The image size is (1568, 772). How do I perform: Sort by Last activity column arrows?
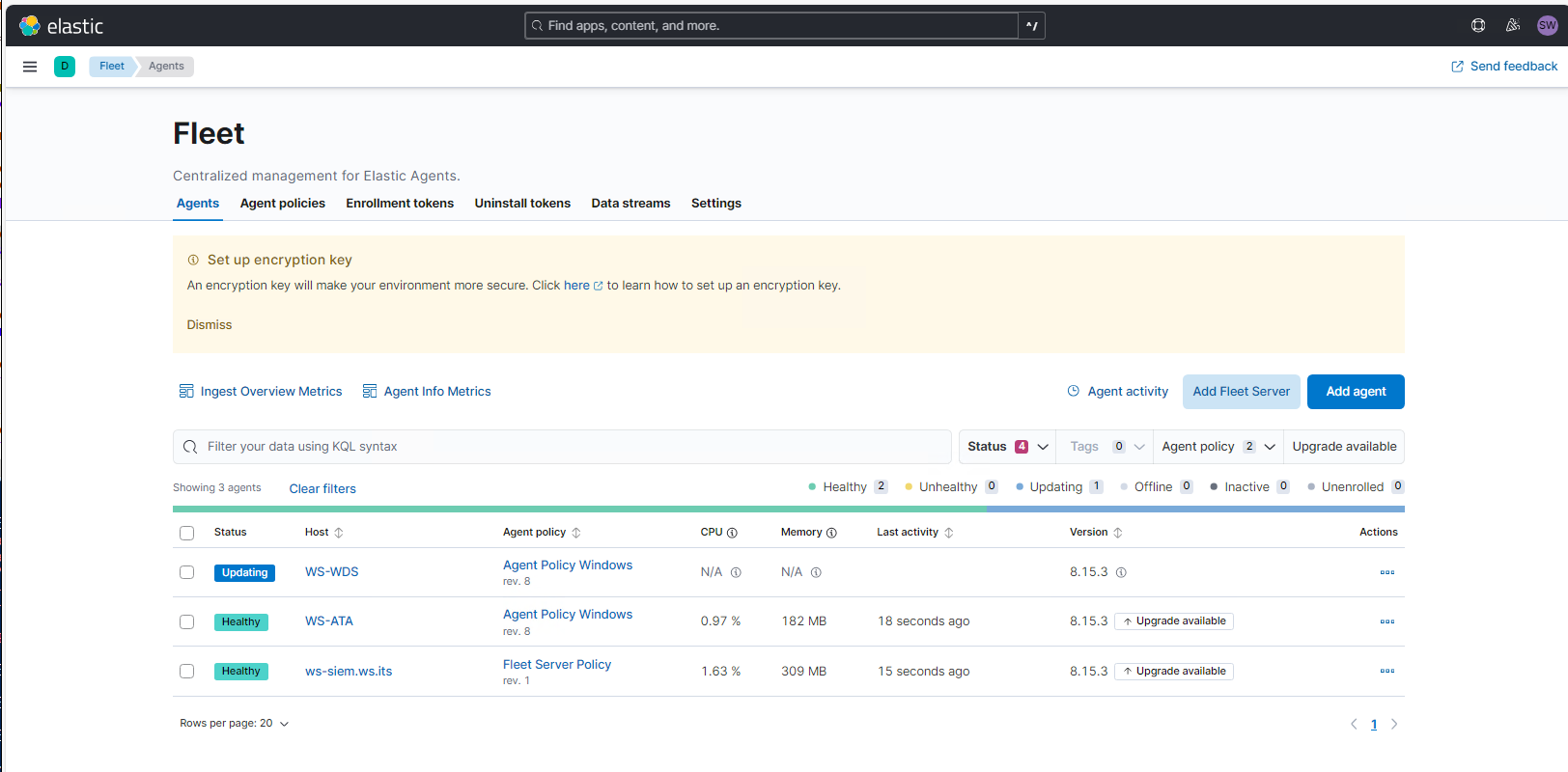[949, 533]
